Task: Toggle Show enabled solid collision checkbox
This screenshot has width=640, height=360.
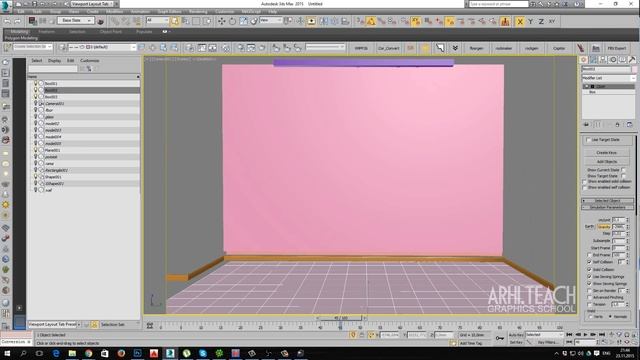Action: pyautogui.click(x=584, y=181)
